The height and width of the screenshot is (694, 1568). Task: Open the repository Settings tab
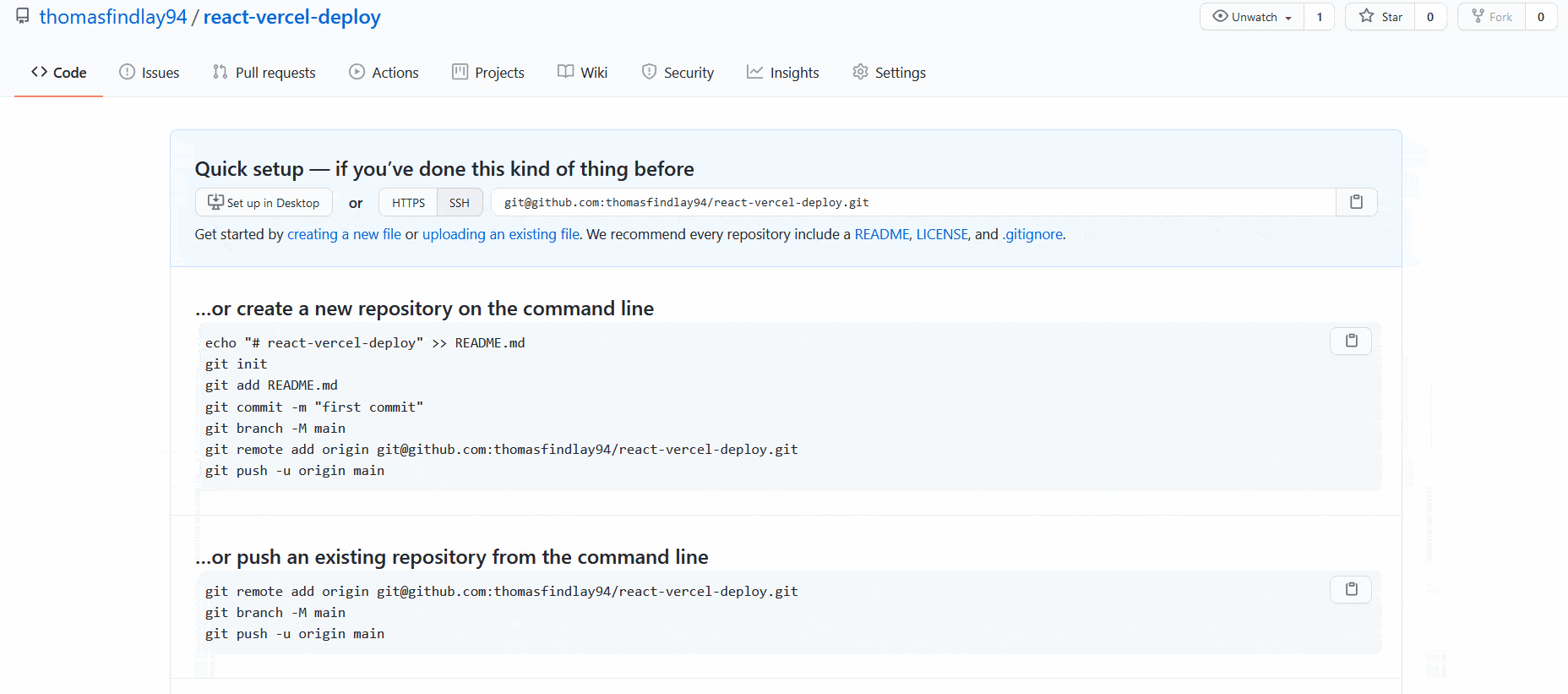point(890,73)
